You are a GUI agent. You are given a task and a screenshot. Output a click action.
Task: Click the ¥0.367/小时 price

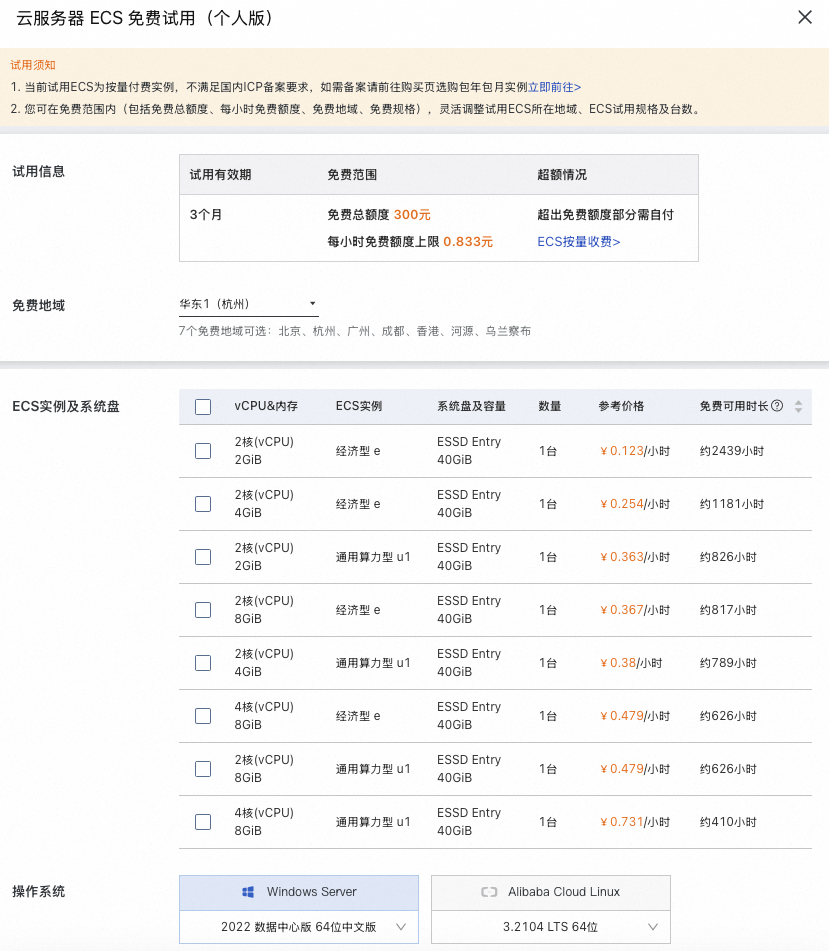pos(634,610)
